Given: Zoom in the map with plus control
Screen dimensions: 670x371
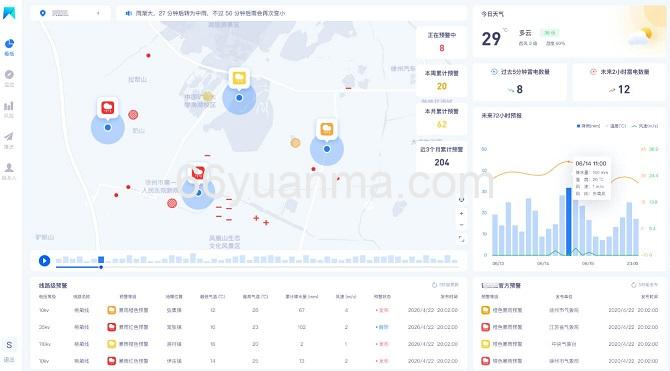Looking at the screenshot, I should [461, 213].
